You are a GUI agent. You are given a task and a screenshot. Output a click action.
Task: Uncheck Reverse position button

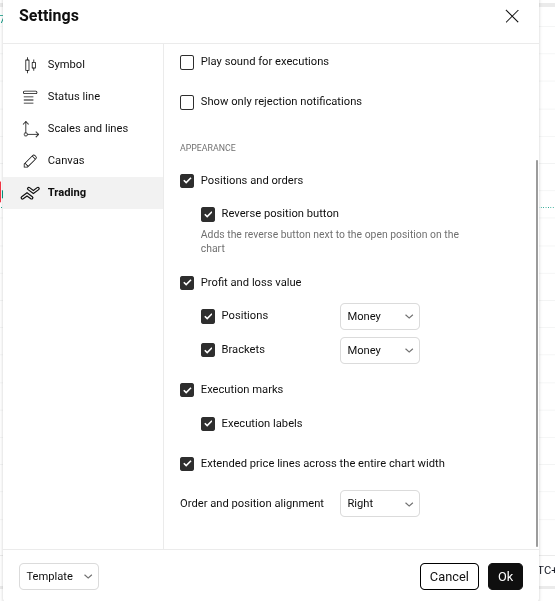tap(208, 214)
